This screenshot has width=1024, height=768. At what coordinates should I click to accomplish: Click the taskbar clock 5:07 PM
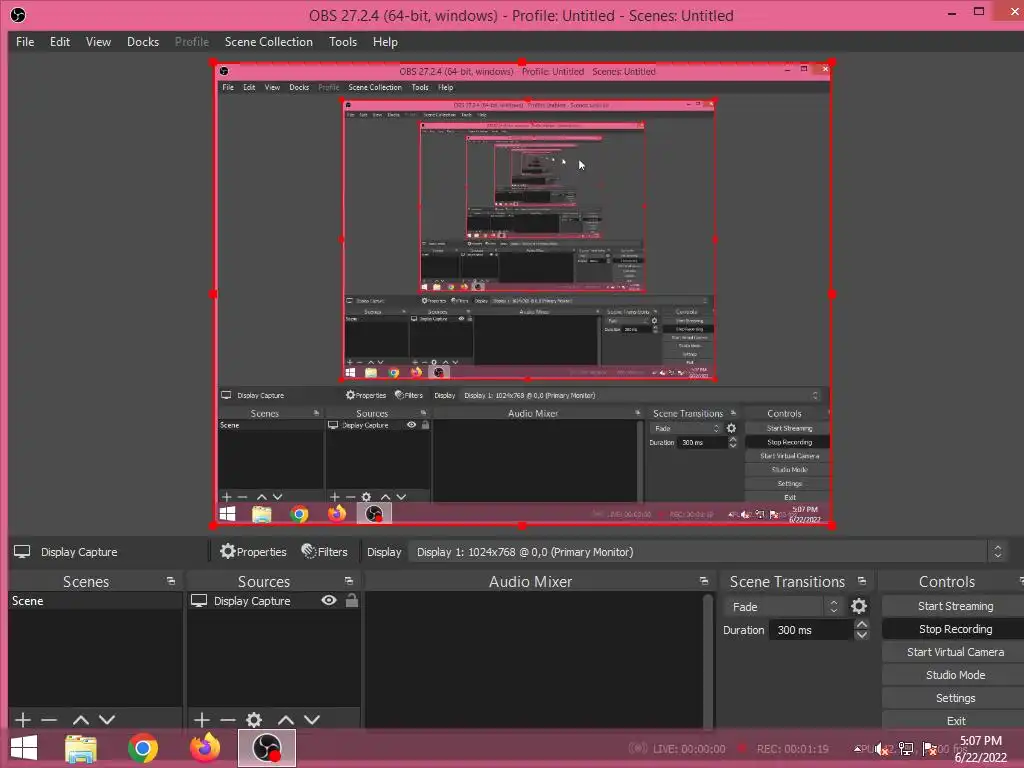980,741
